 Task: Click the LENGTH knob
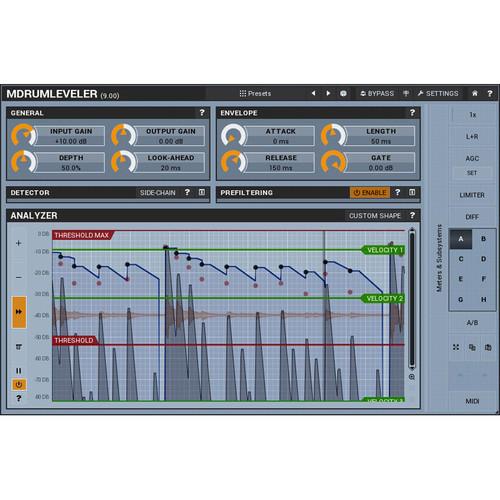pyautogui.click(x=333, y=135)
